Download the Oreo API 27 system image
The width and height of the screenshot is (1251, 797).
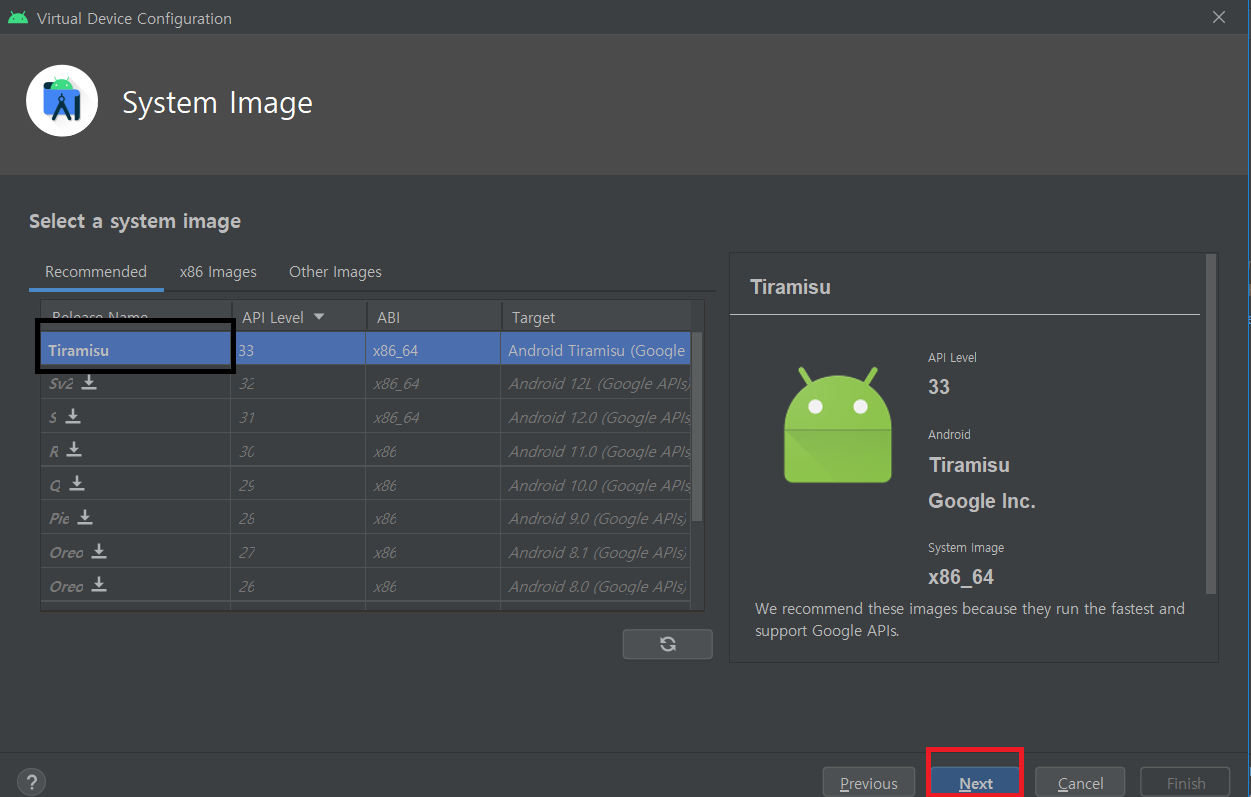(99, 551)
